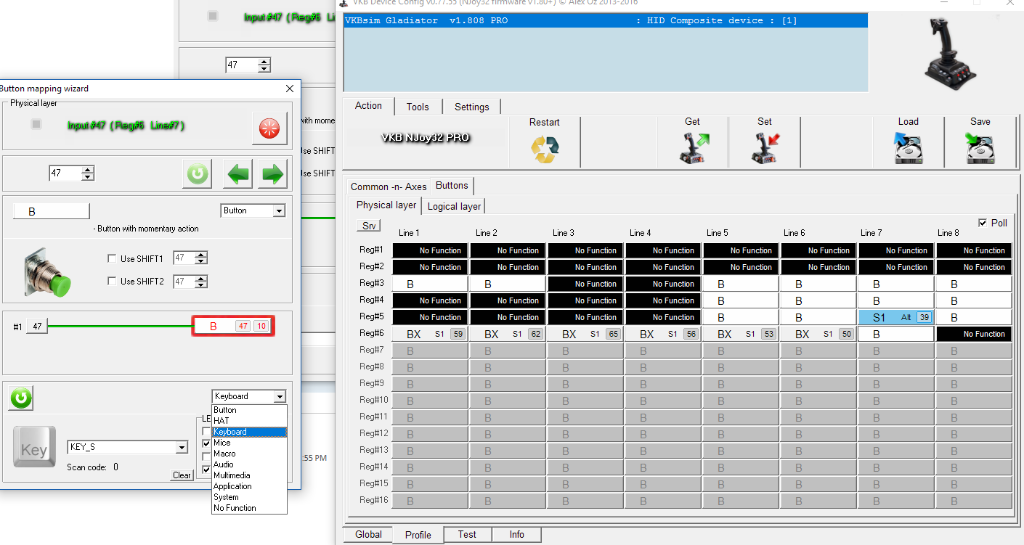Select Mice in the function type list
Image resolution: width=1024 pixels, height=545 pixels.
click(x=249, y=443)
